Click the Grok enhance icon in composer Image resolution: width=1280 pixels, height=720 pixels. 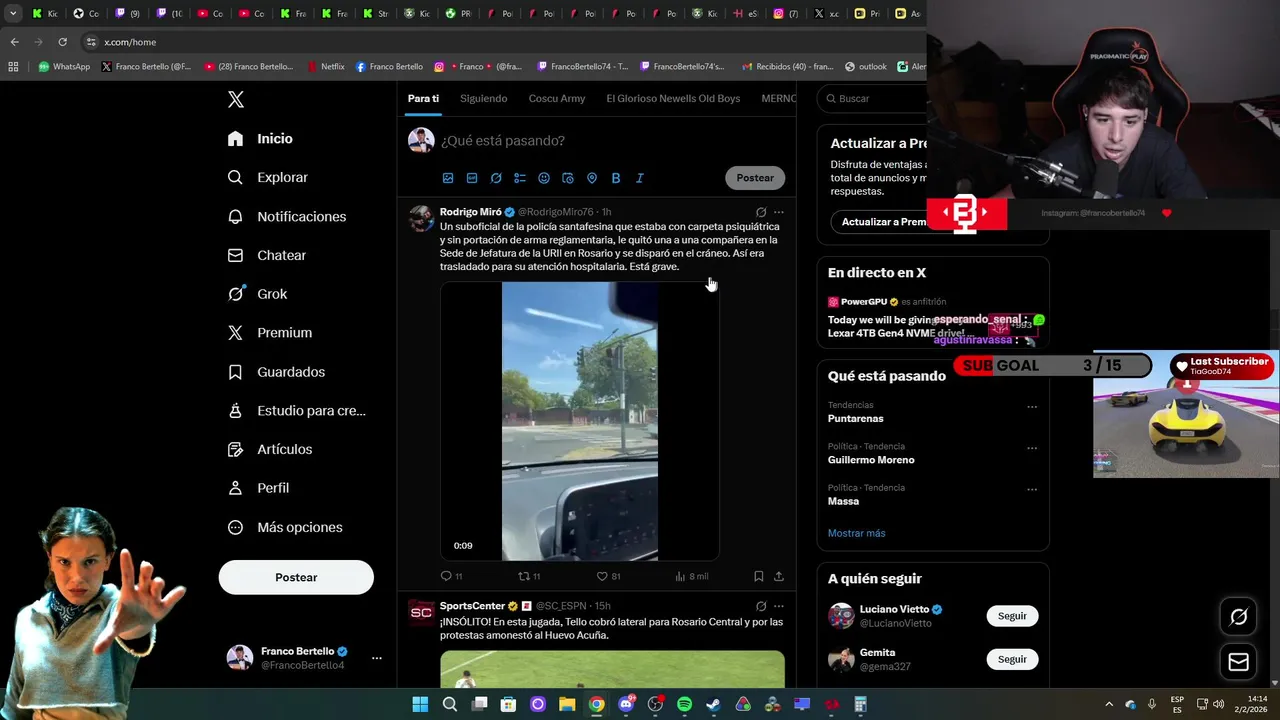pyautogui.click(x=496, y=178)
